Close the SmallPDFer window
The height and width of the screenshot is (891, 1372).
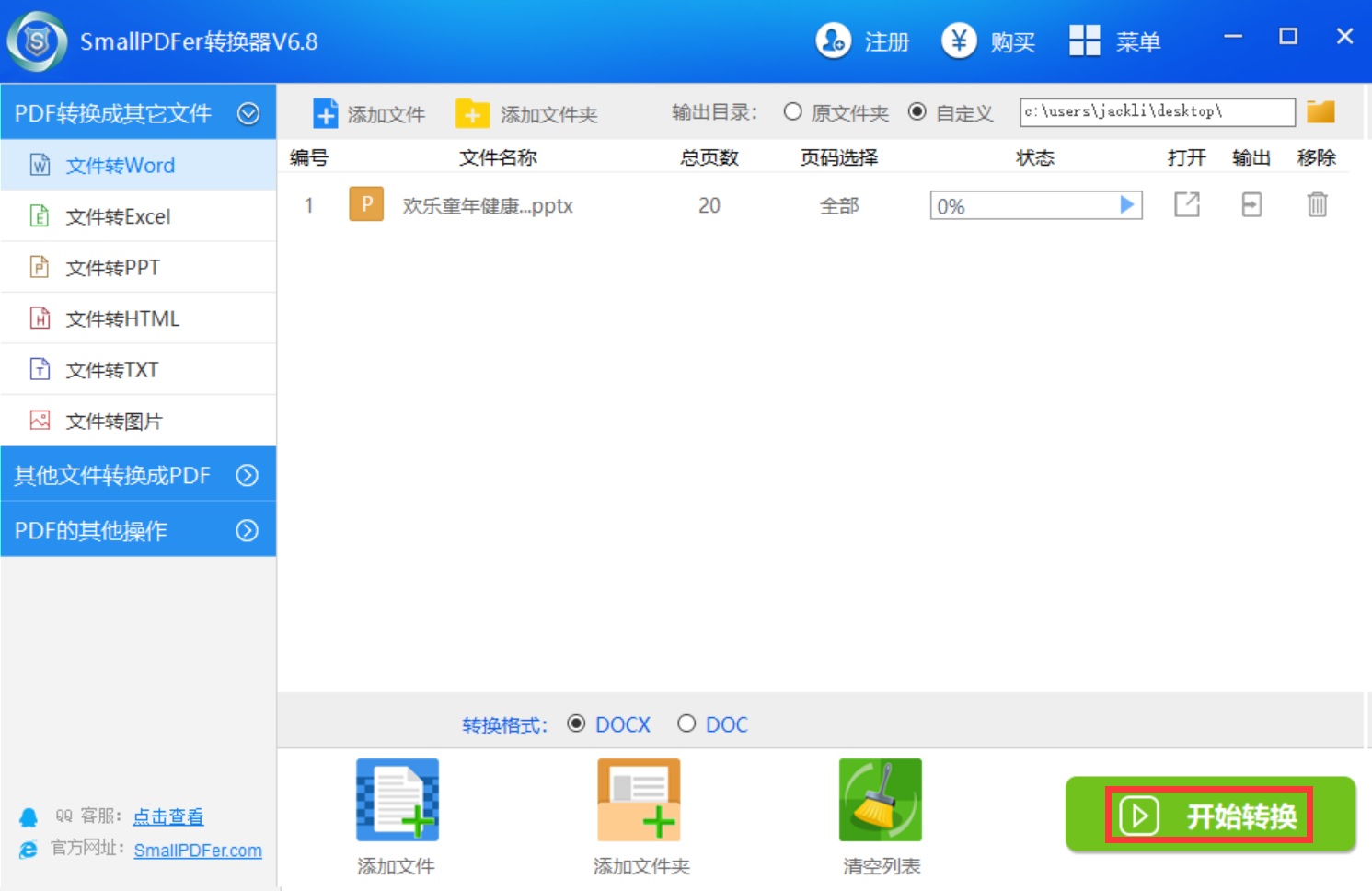1344,36
